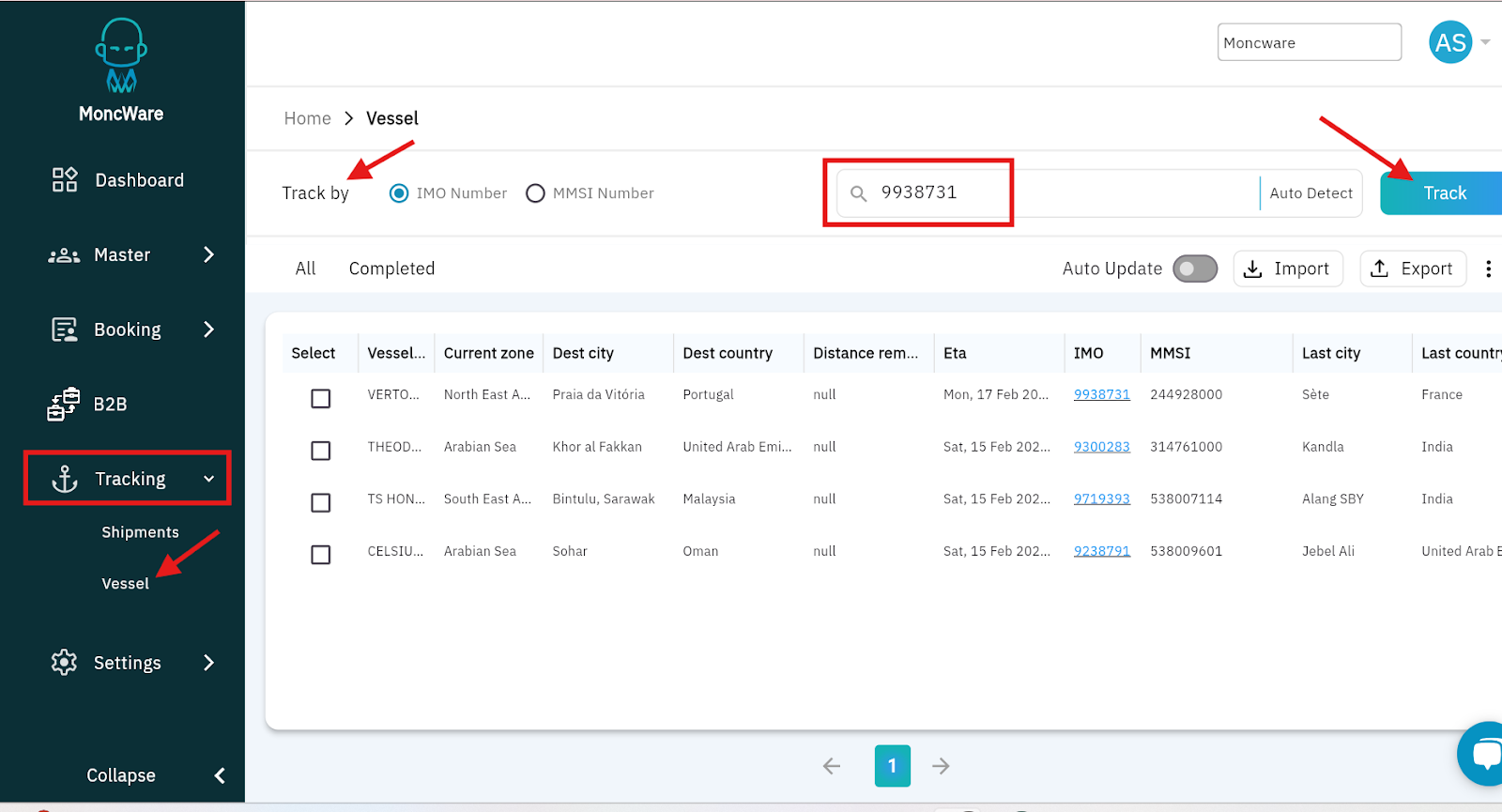Screen dimensions: 1502x812
Task: Click the Booking icon in sidebar
Action: point(65,329)
